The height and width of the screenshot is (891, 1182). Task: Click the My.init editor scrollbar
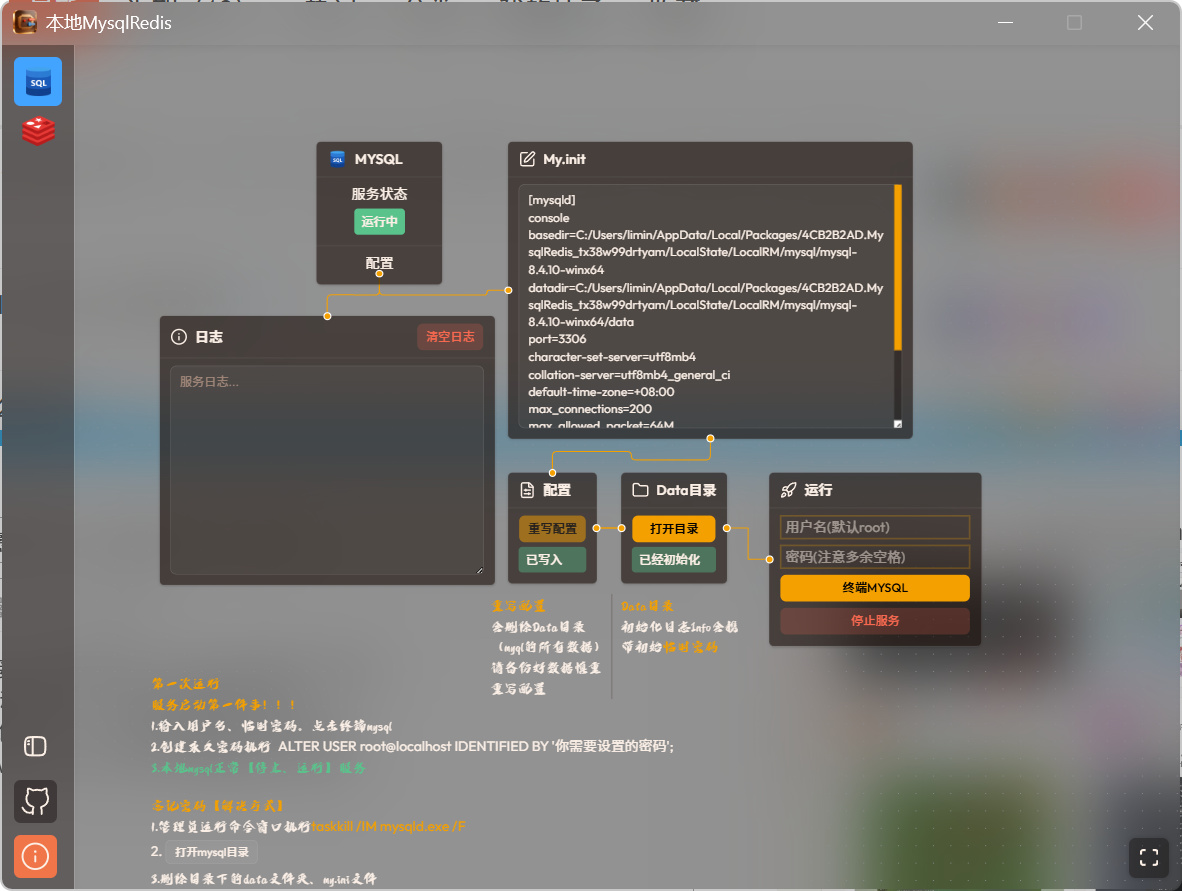898,268
